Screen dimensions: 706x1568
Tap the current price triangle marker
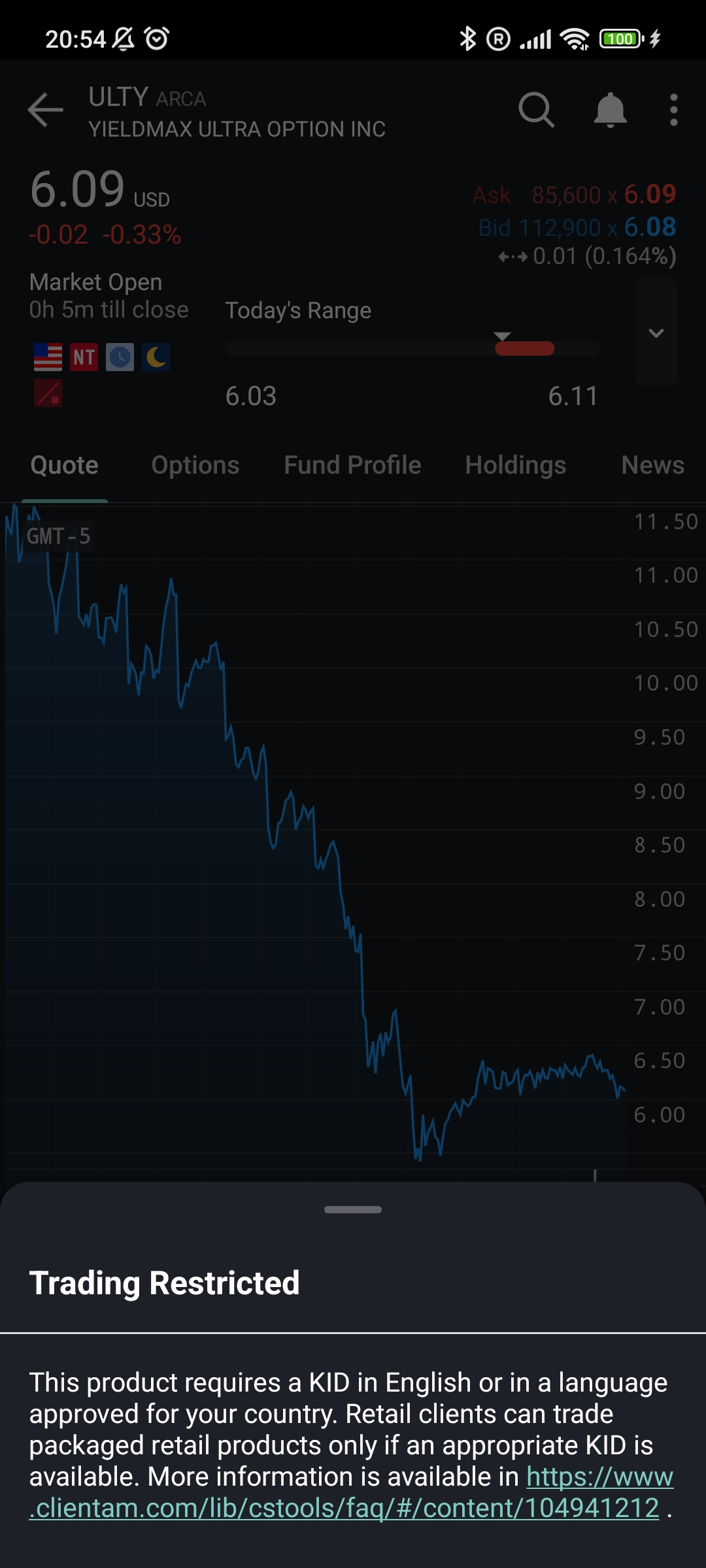pyautogui.click(x=502, y=336)
